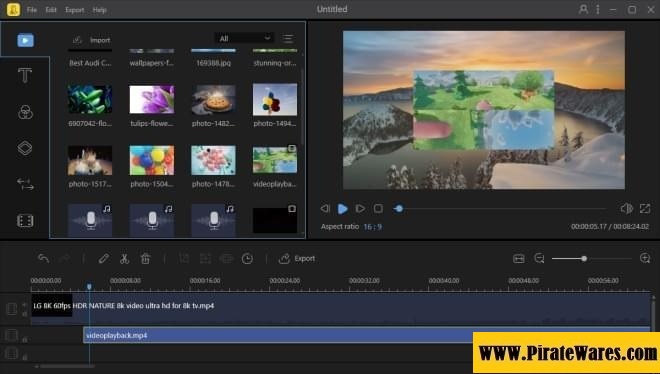Click the timeline playhead marker

(89, 286)
